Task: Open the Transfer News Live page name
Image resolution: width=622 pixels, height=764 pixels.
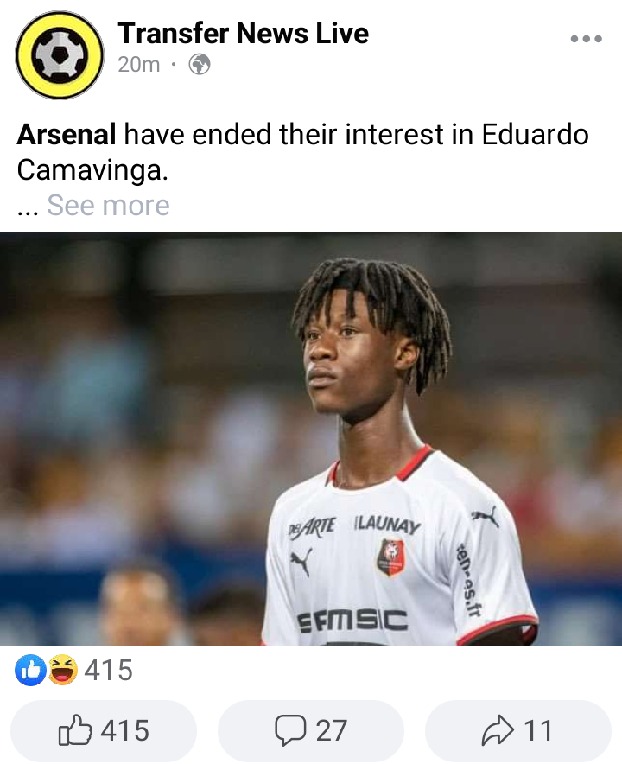Action: tap(243, 33)
